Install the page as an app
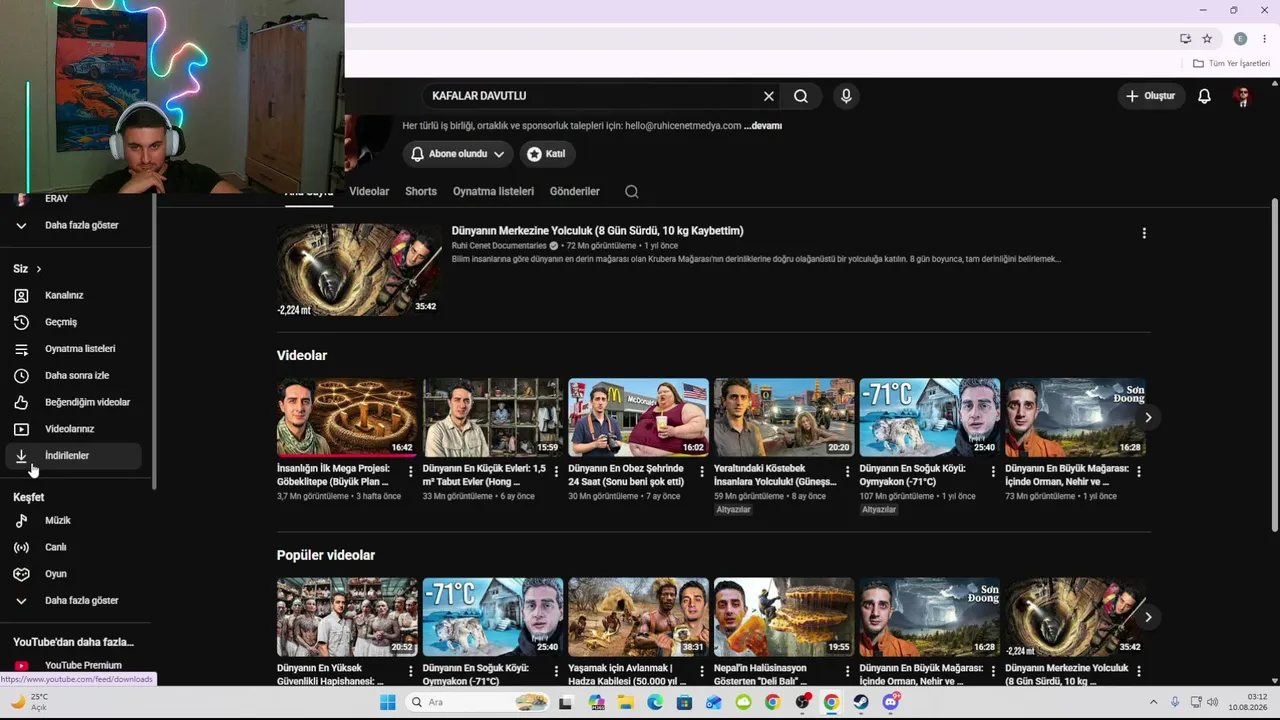Viewport: 1280px width, 720px height. pos(1185,39)
